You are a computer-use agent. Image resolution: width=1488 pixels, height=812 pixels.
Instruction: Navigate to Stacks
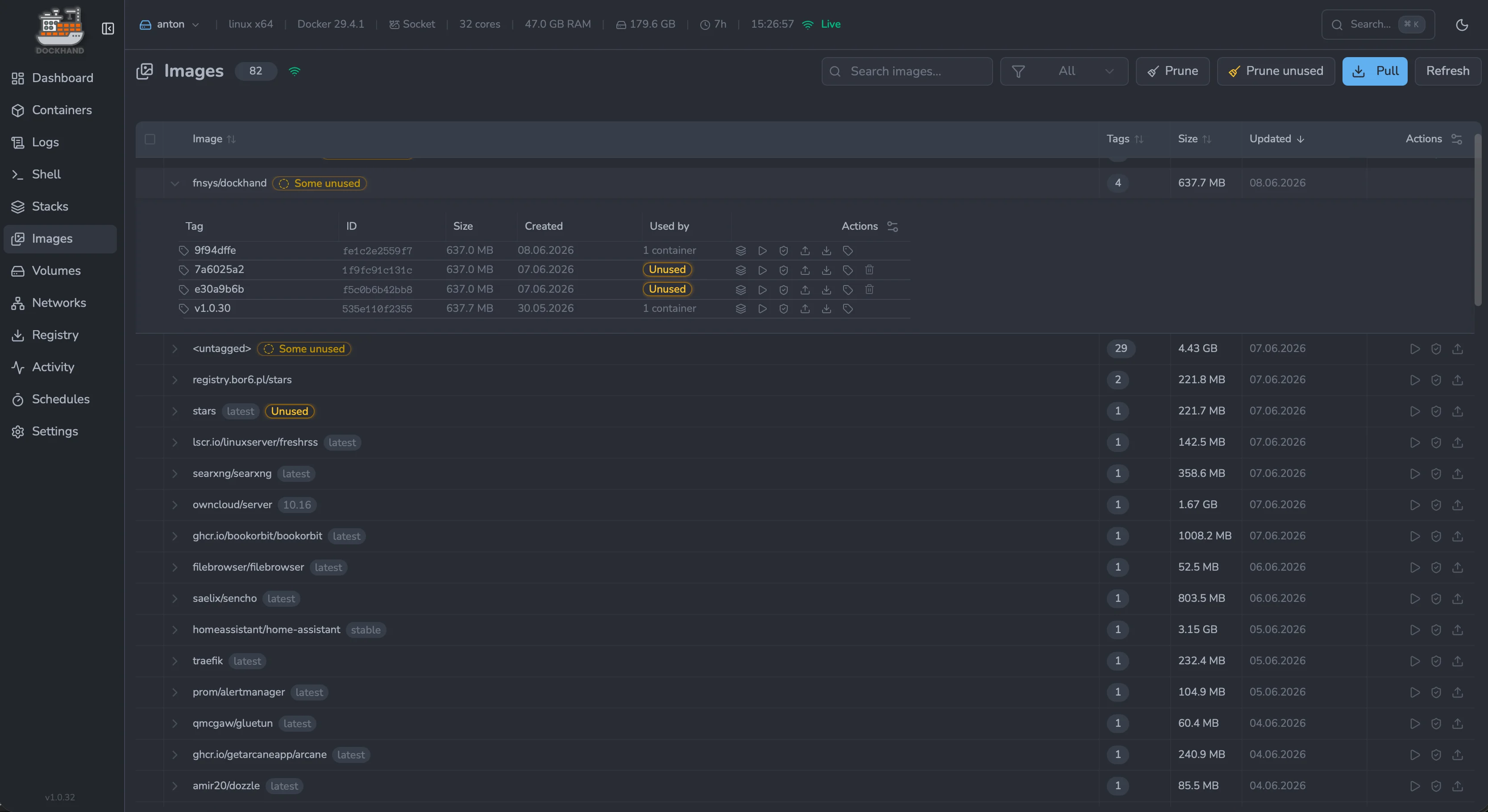(60, 207)
